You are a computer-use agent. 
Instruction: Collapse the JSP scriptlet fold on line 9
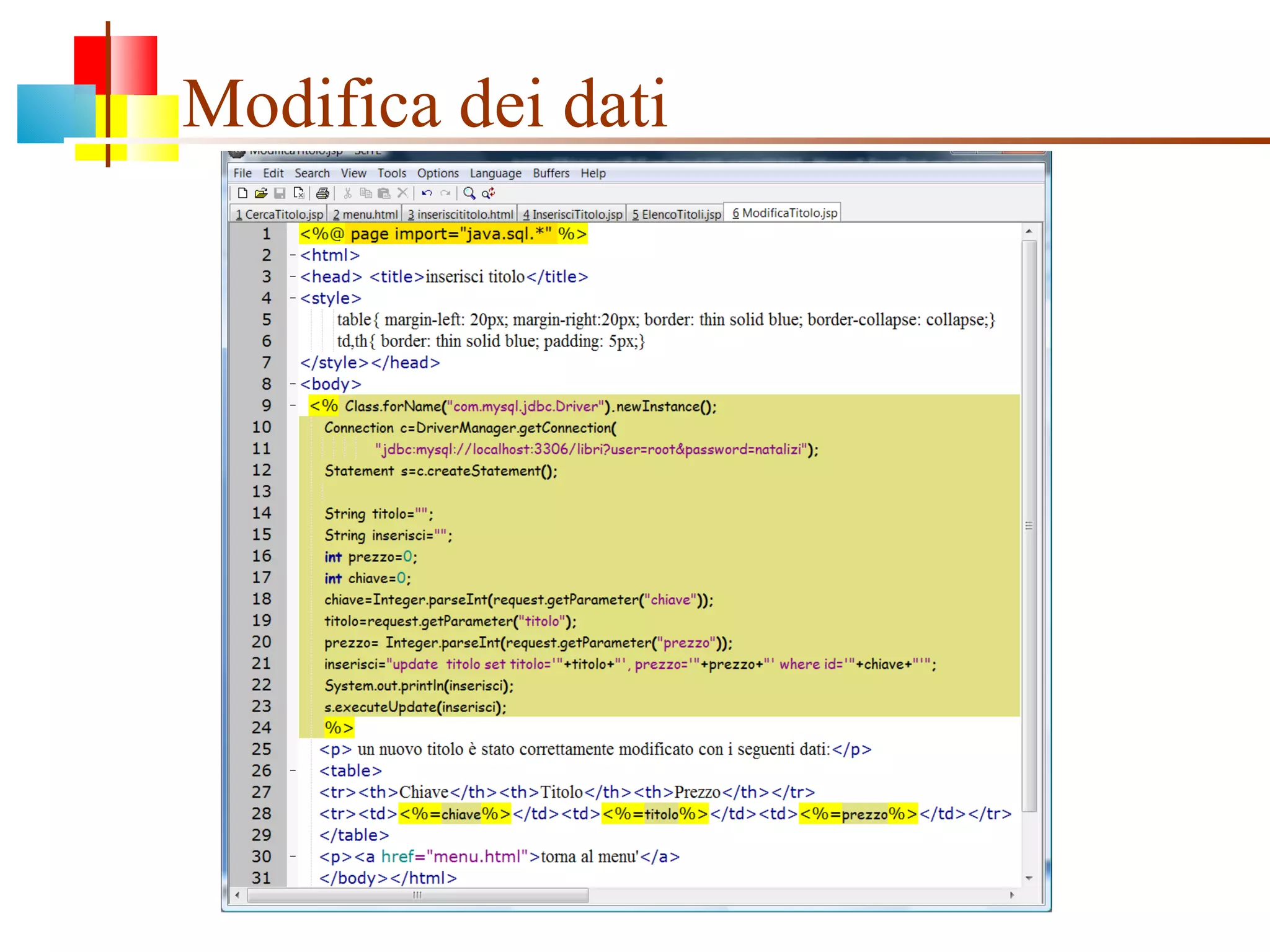pyautogui.click(x=293, y=406)
